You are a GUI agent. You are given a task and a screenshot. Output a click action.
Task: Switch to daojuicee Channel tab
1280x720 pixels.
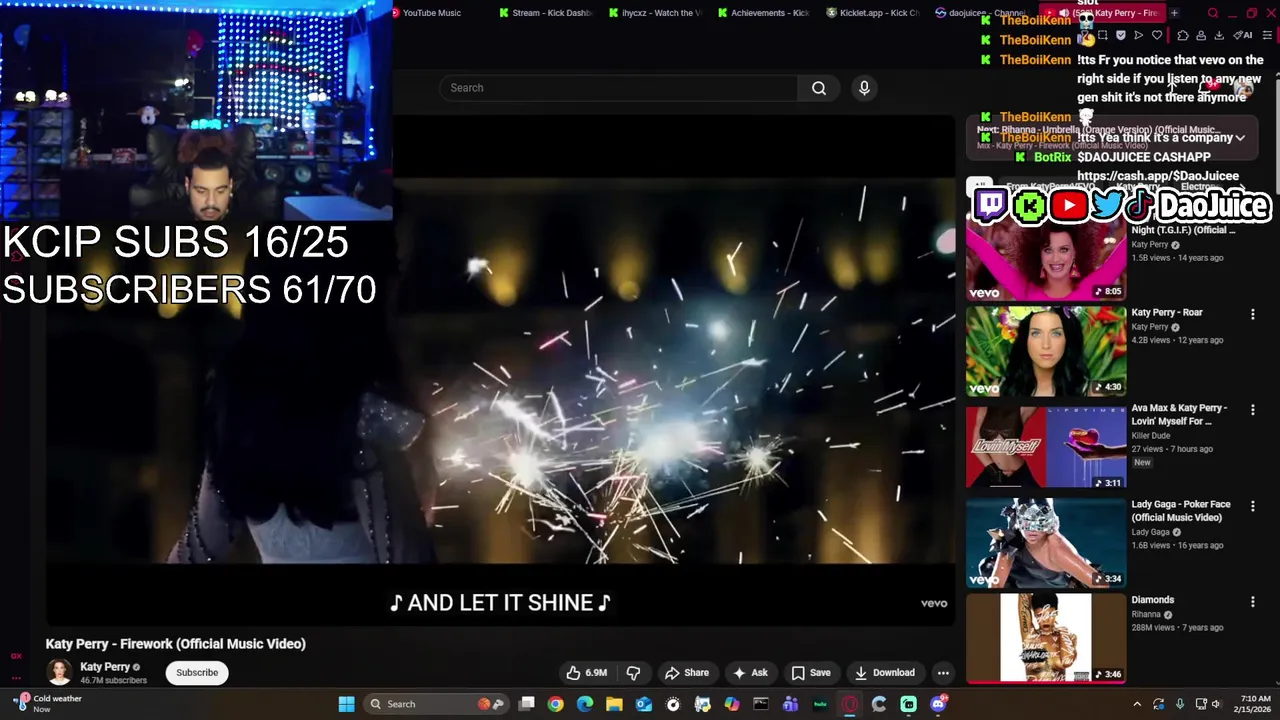pyautogui.click(x=982, y=13)
